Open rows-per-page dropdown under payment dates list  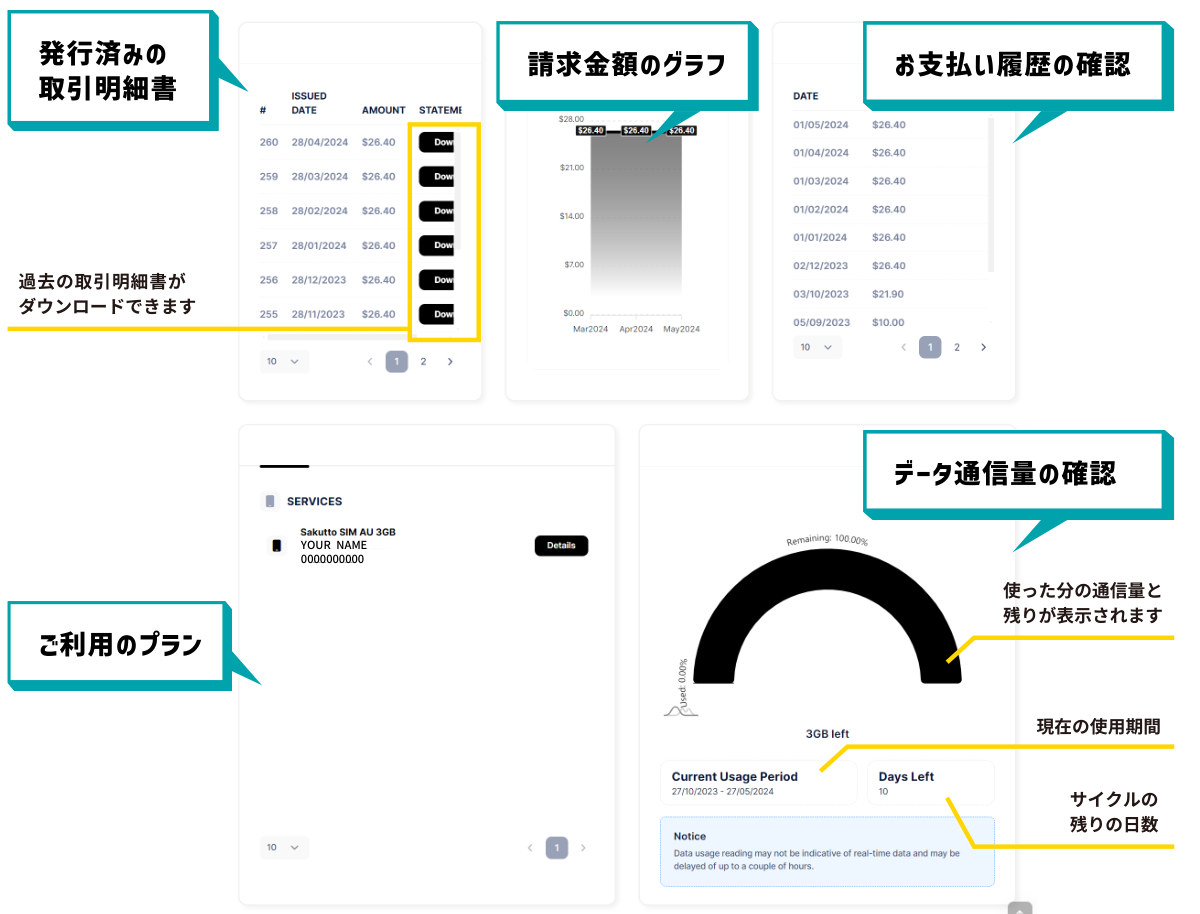(818, 347)
